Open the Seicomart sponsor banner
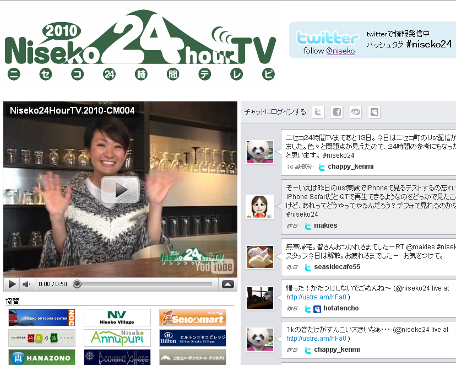 click(193, 318)
